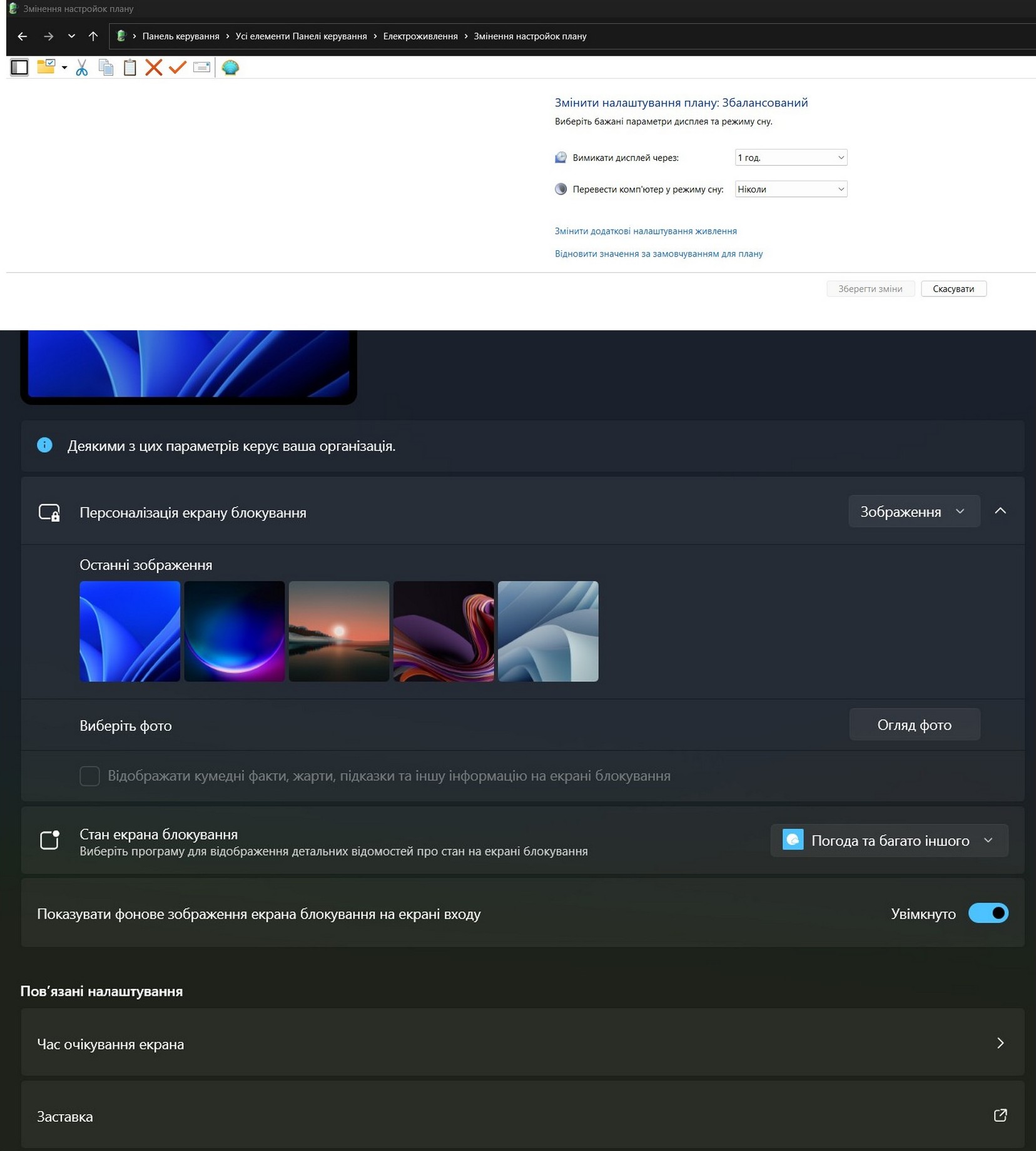The image size is (1036, 1151).
Task: Navigate back with the left arrow
Action: tap(23, 36)
